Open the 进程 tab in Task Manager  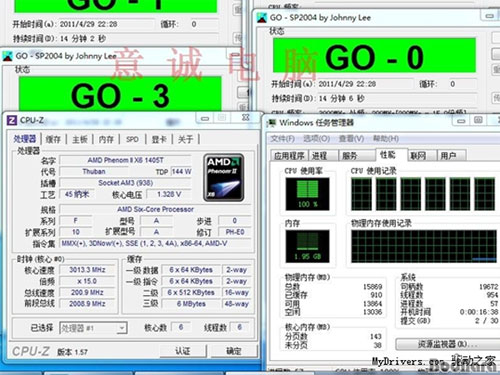[x=319, y=156]
